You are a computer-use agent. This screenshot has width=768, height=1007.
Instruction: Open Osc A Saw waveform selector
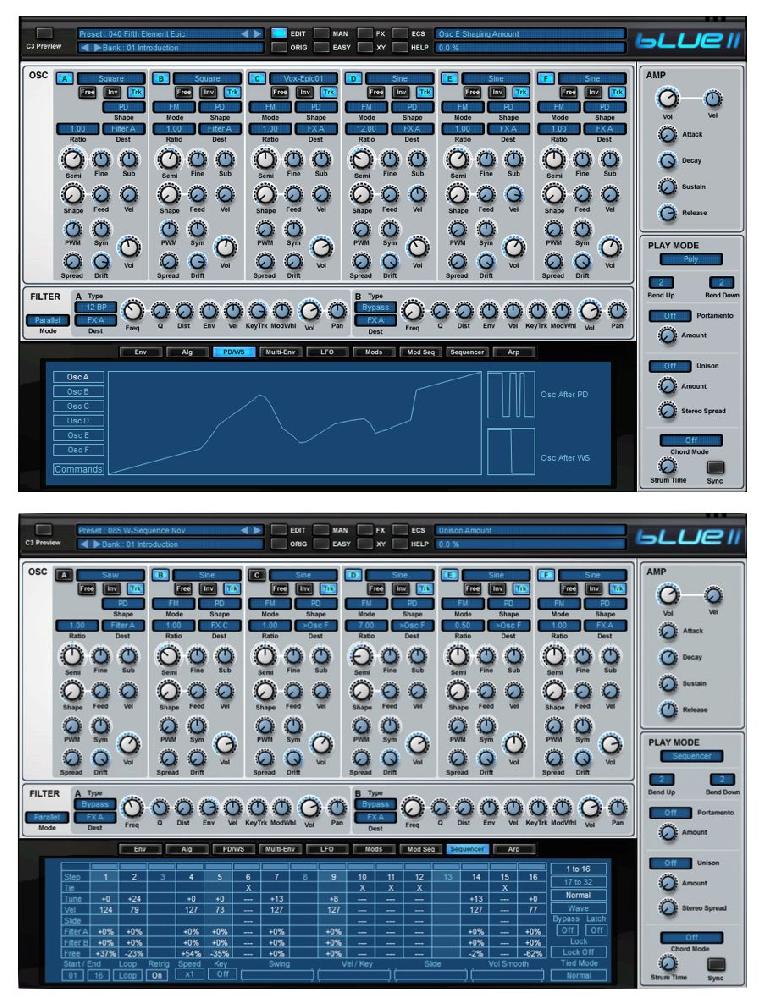[x=111, y=575]
